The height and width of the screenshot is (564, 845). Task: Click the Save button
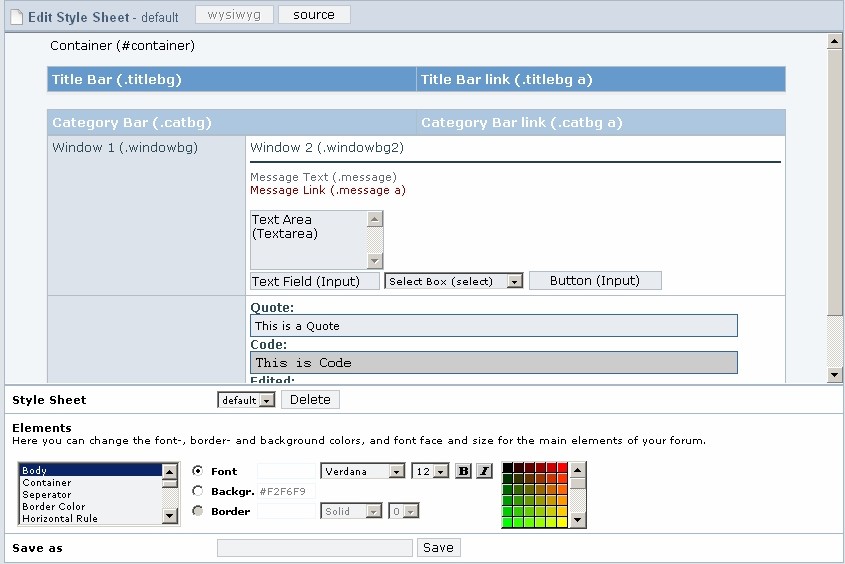point(438,548)
